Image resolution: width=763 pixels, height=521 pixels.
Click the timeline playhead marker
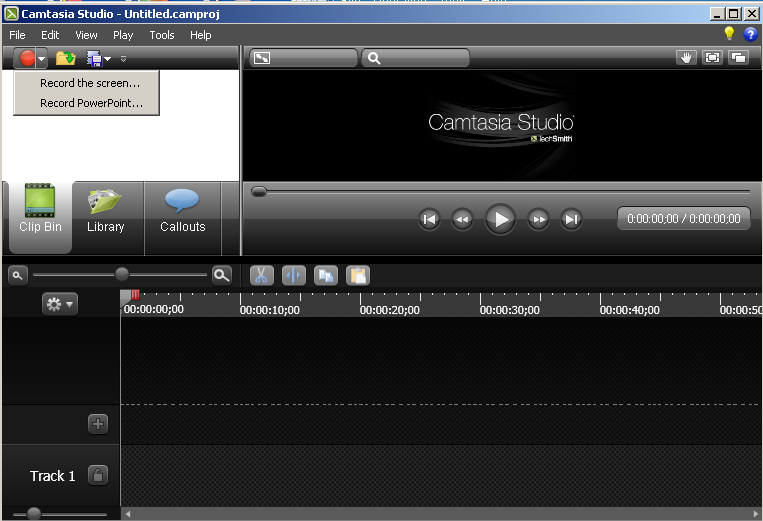130,295
